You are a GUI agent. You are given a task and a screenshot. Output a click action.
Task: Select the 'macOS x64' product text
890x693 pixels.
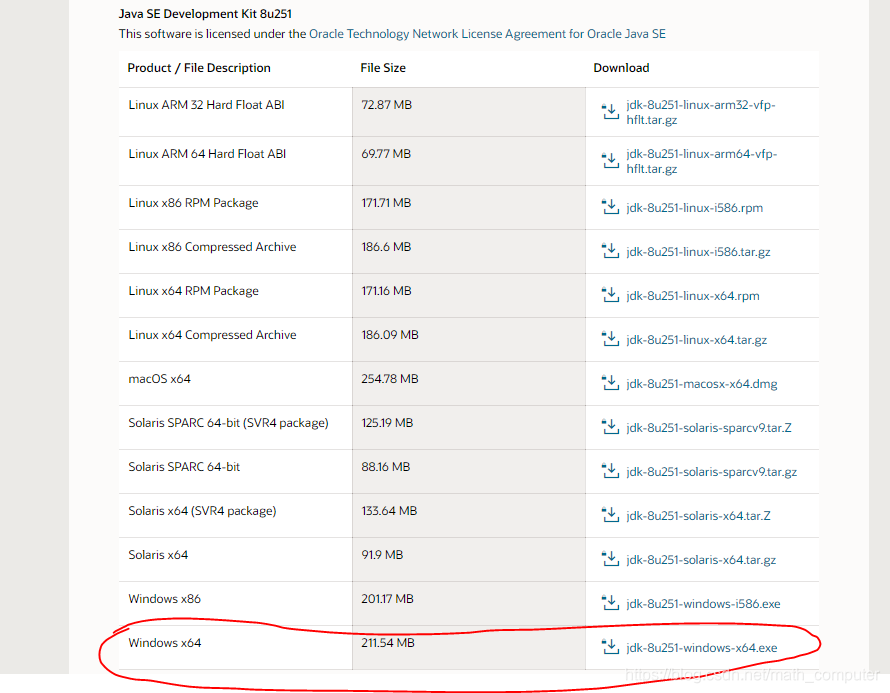click(159, 379)
